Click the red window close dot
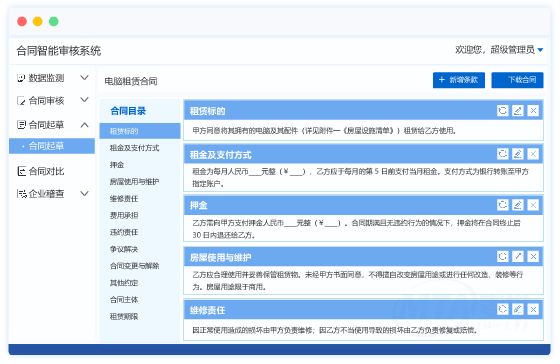Screen dimensions: 560x364 tap(22, 21)
